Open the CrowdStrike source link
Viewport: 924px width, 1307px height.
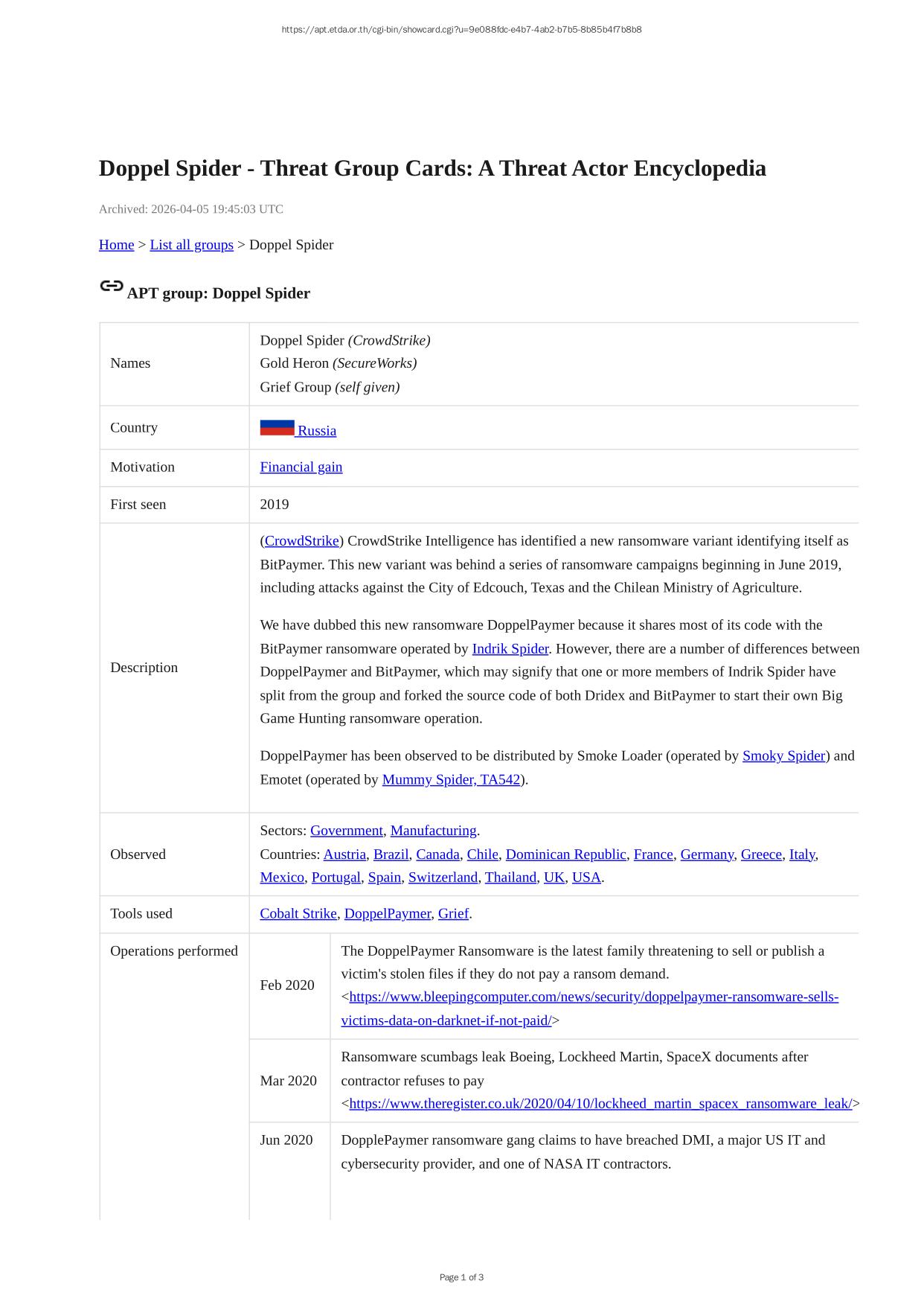[x=301, y=541]
